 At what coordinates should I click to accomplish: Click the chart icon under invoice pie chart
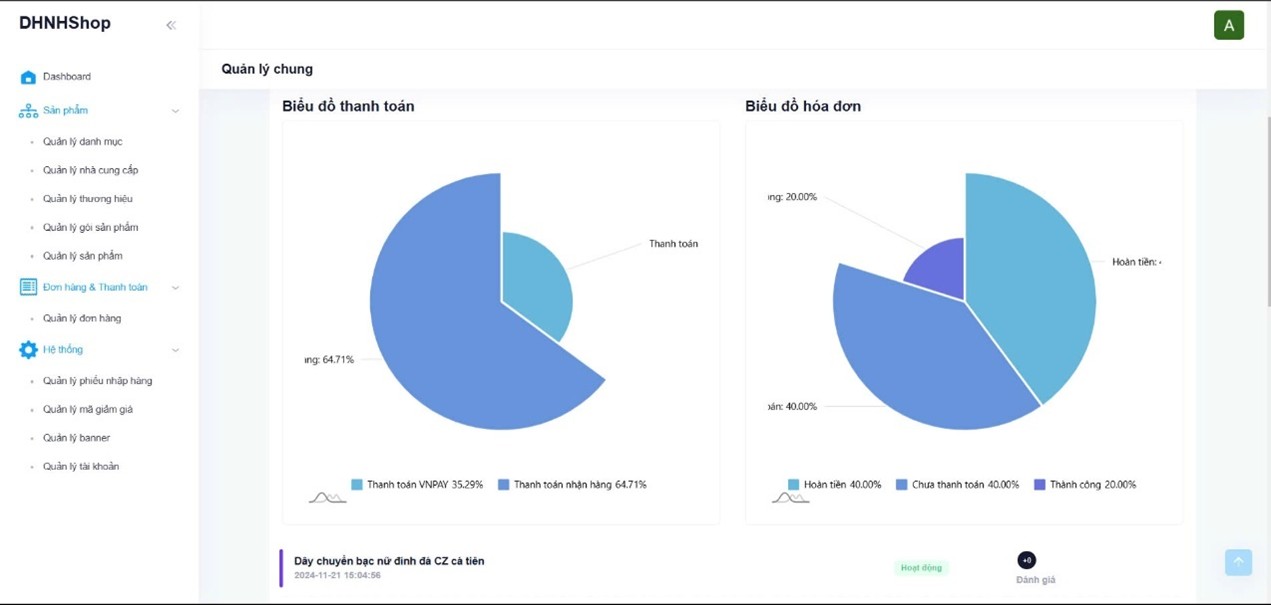(x=790, y=496)
